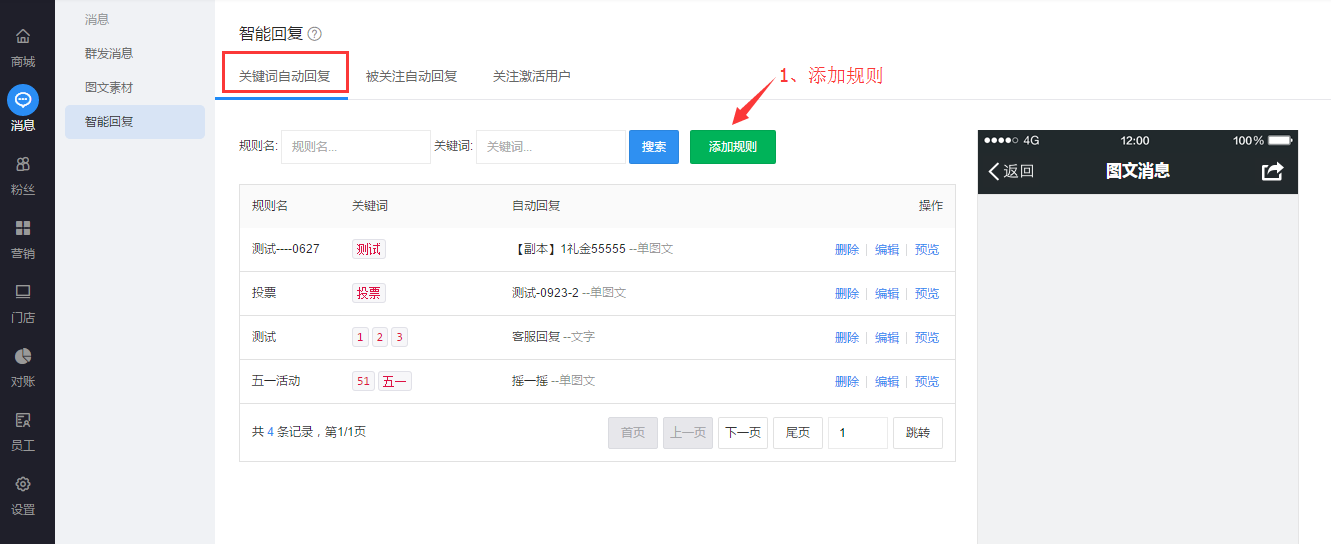Select 群发消息 in the side menu

pyautogui.click(x=109, y=54)
